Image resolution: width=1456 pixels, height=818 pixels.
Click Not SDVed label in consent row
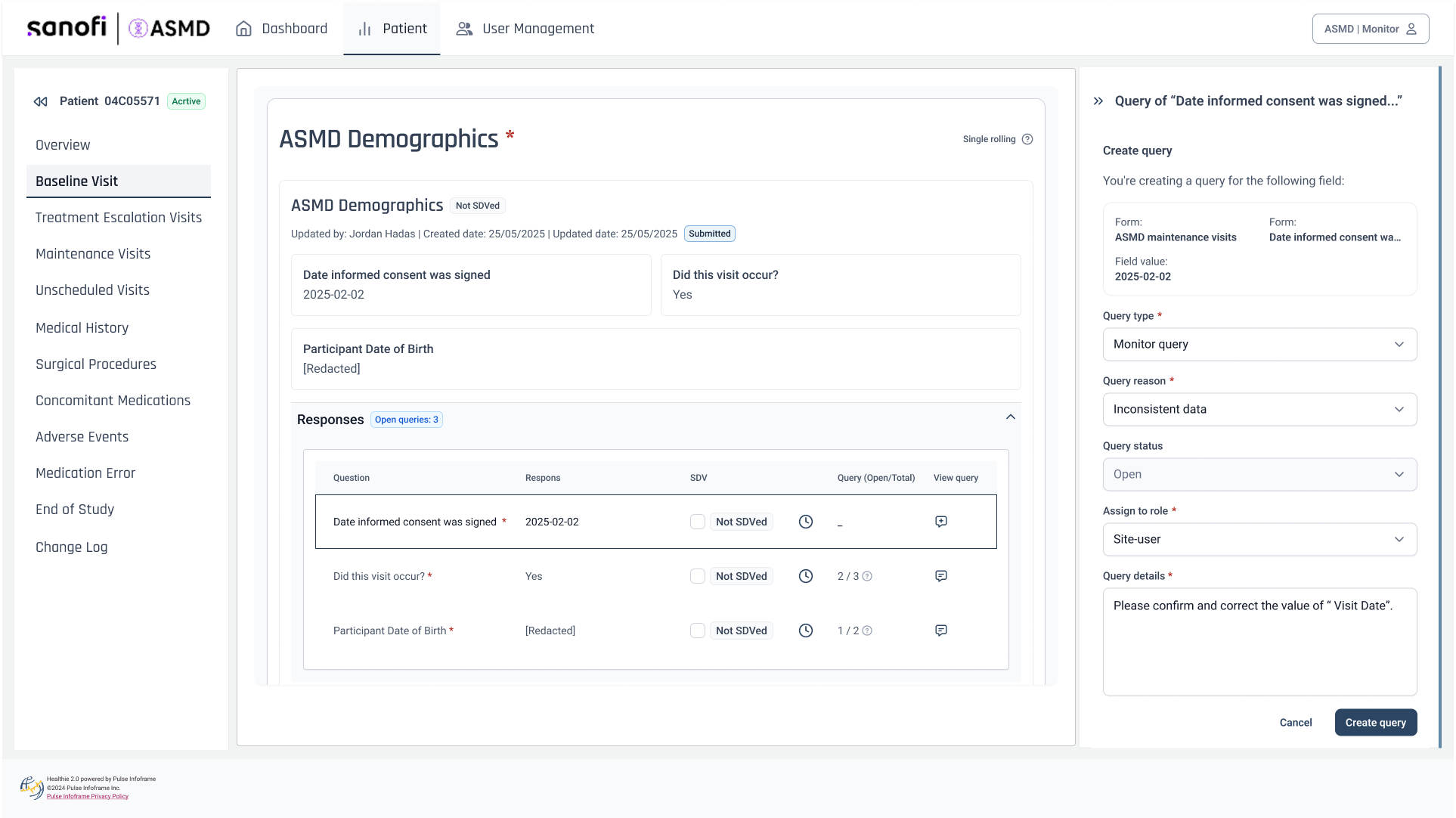tap(742, 522)
